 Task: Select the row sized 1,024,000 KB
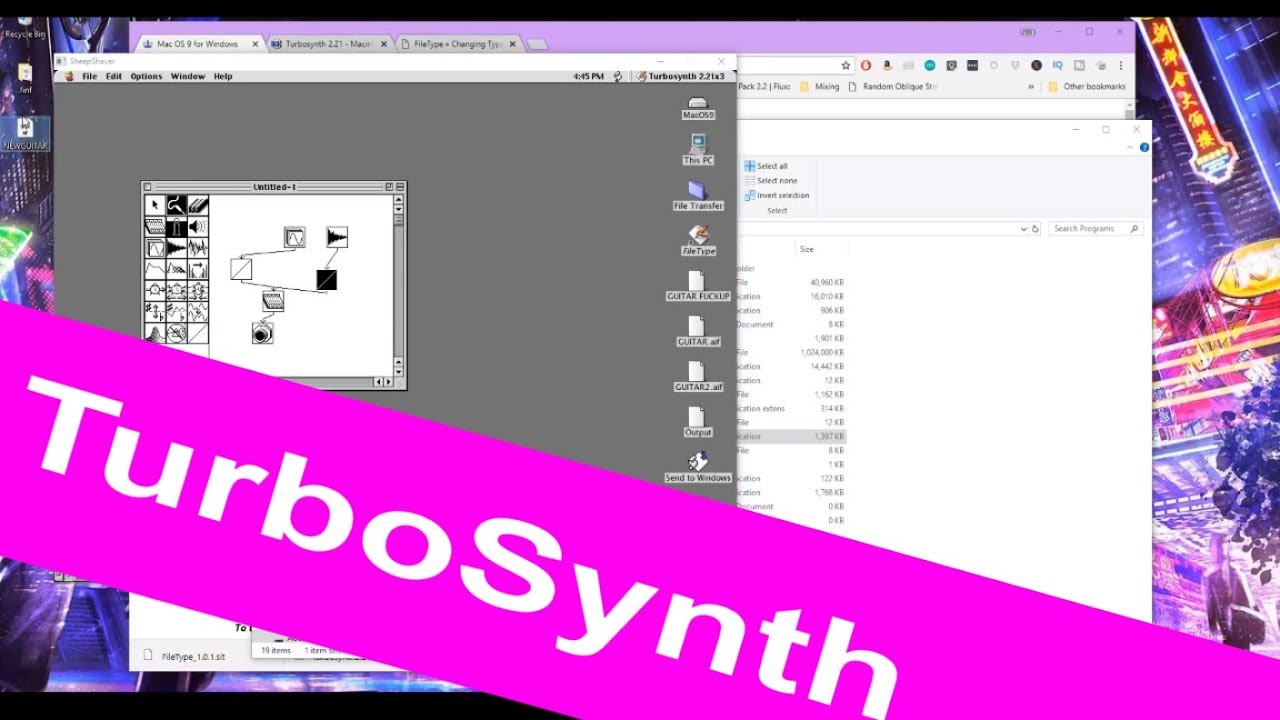click(x=790, y=352)
